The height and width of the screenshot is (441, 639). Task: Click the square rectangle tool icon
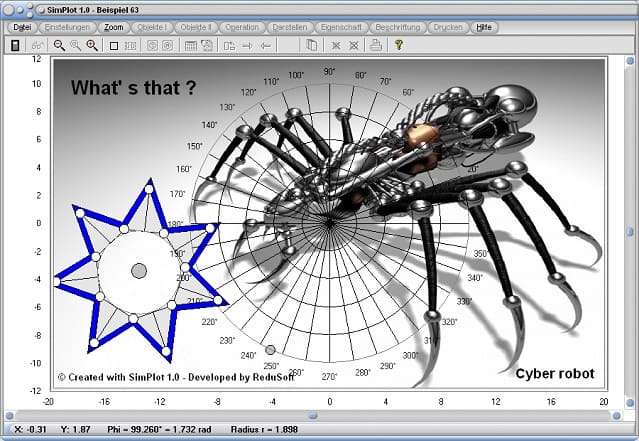tap(114, 46)
